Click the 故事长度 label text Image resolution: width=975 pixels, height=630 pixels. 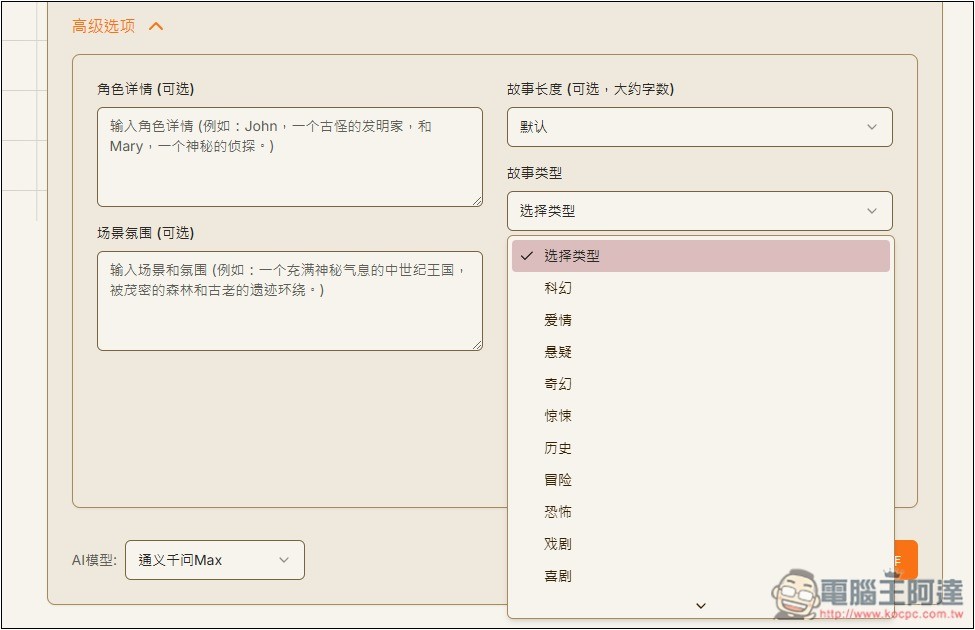(x=590, y=89)
